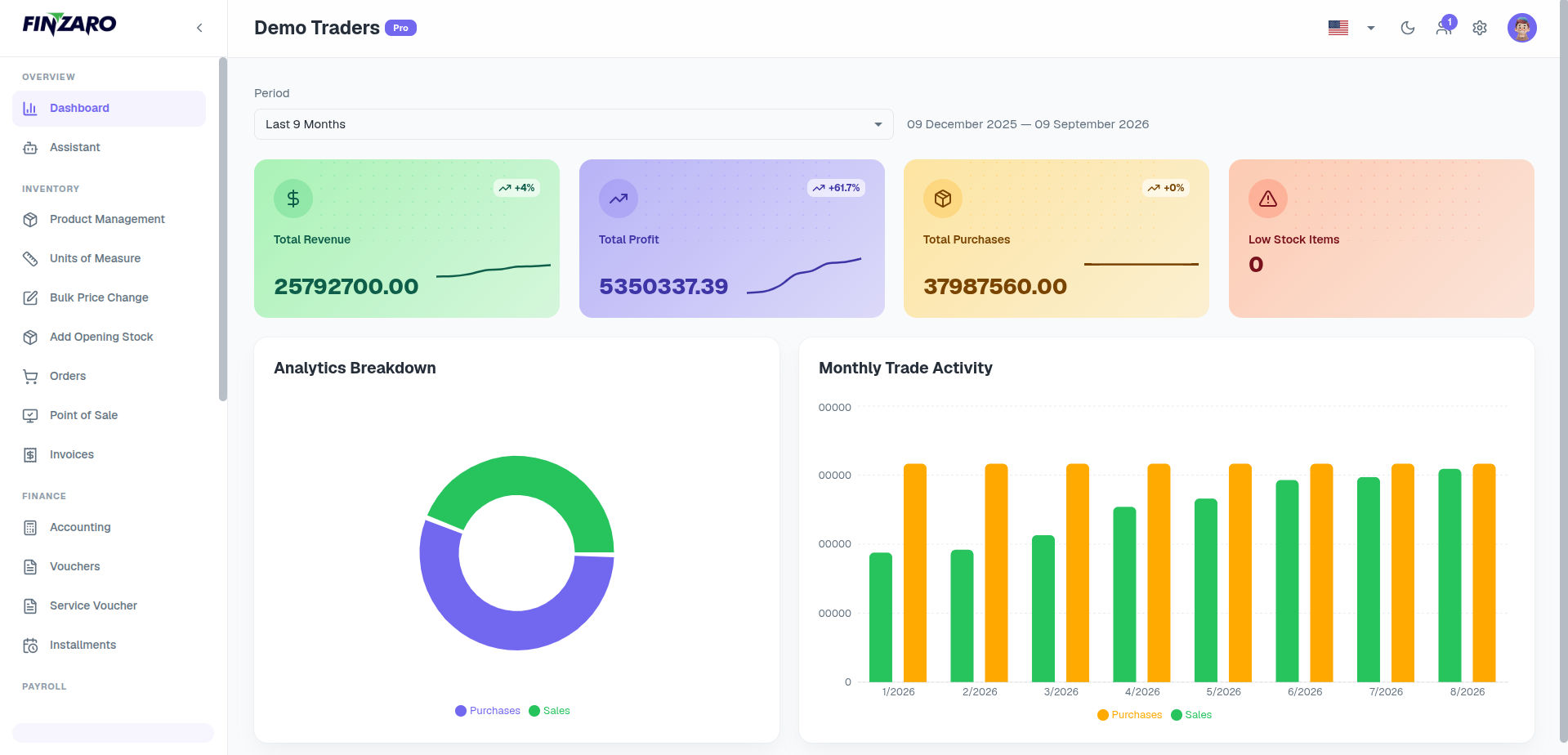This screenshot has height=755, width=1568.
Task: Click the US flag language icon
Action: click(1338, 28)
